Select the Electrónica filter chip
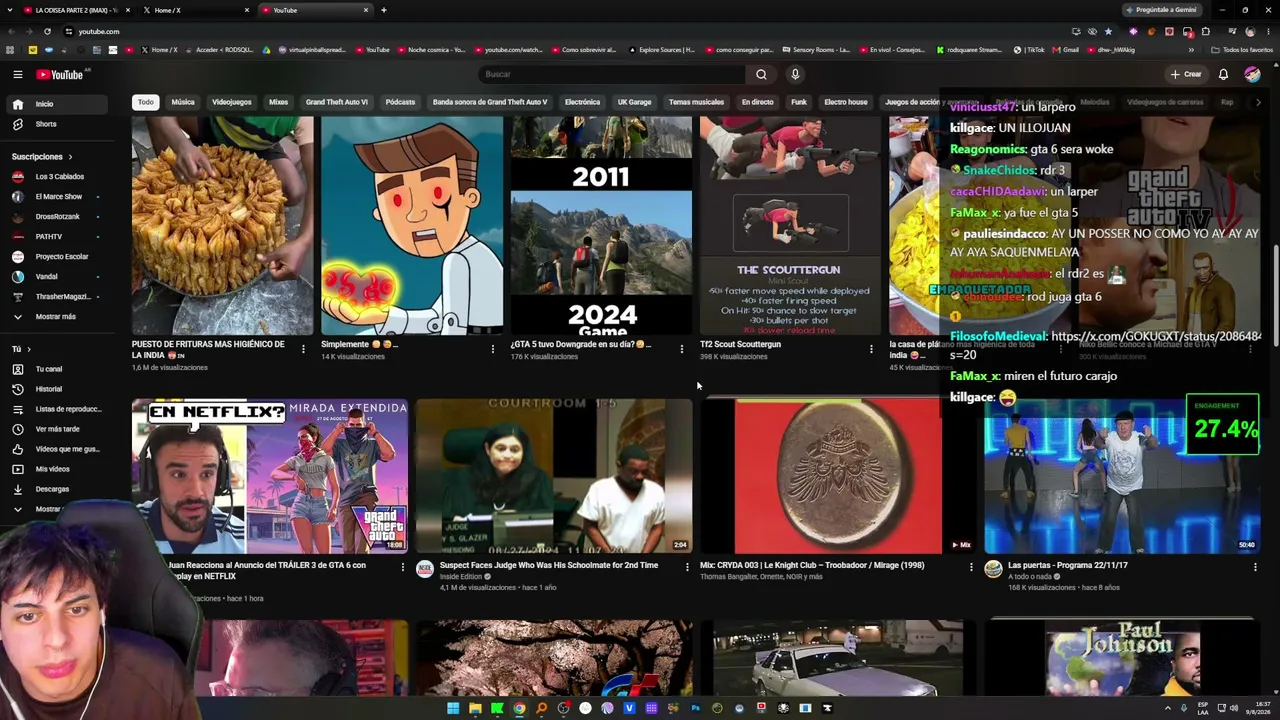 pyautogui.click(x=582, y=102)
